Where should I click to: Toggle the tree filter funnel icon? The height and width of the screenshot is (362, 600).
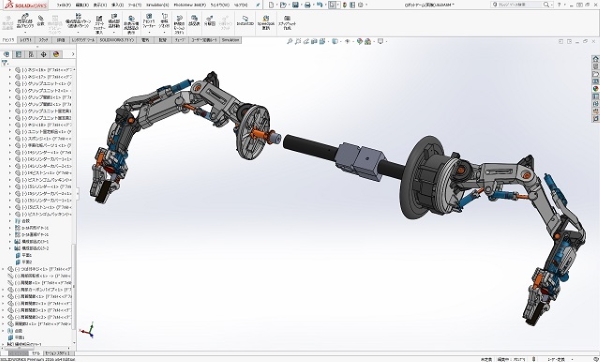click(5, 63)
